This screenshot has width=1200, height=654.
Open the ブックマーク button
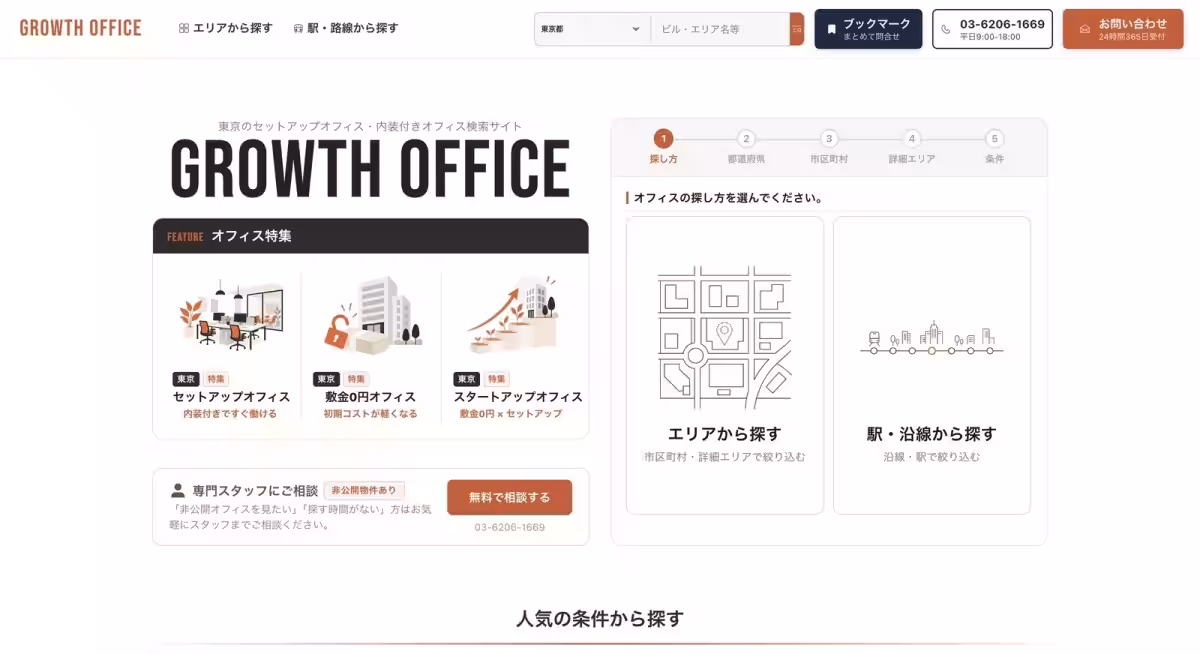pos(868,29)
